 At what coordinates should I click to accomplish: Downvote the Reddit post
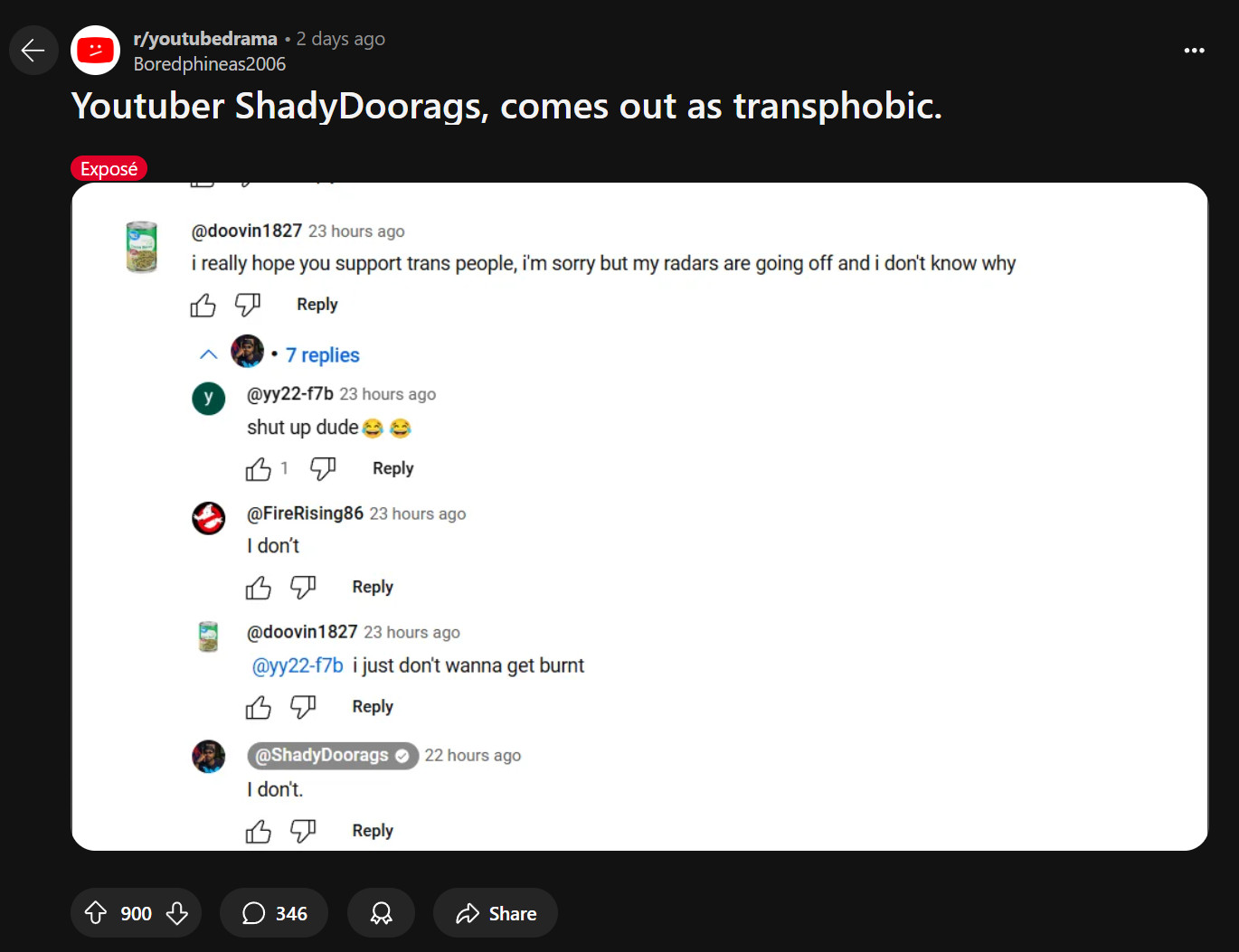[x=177, y=913]
